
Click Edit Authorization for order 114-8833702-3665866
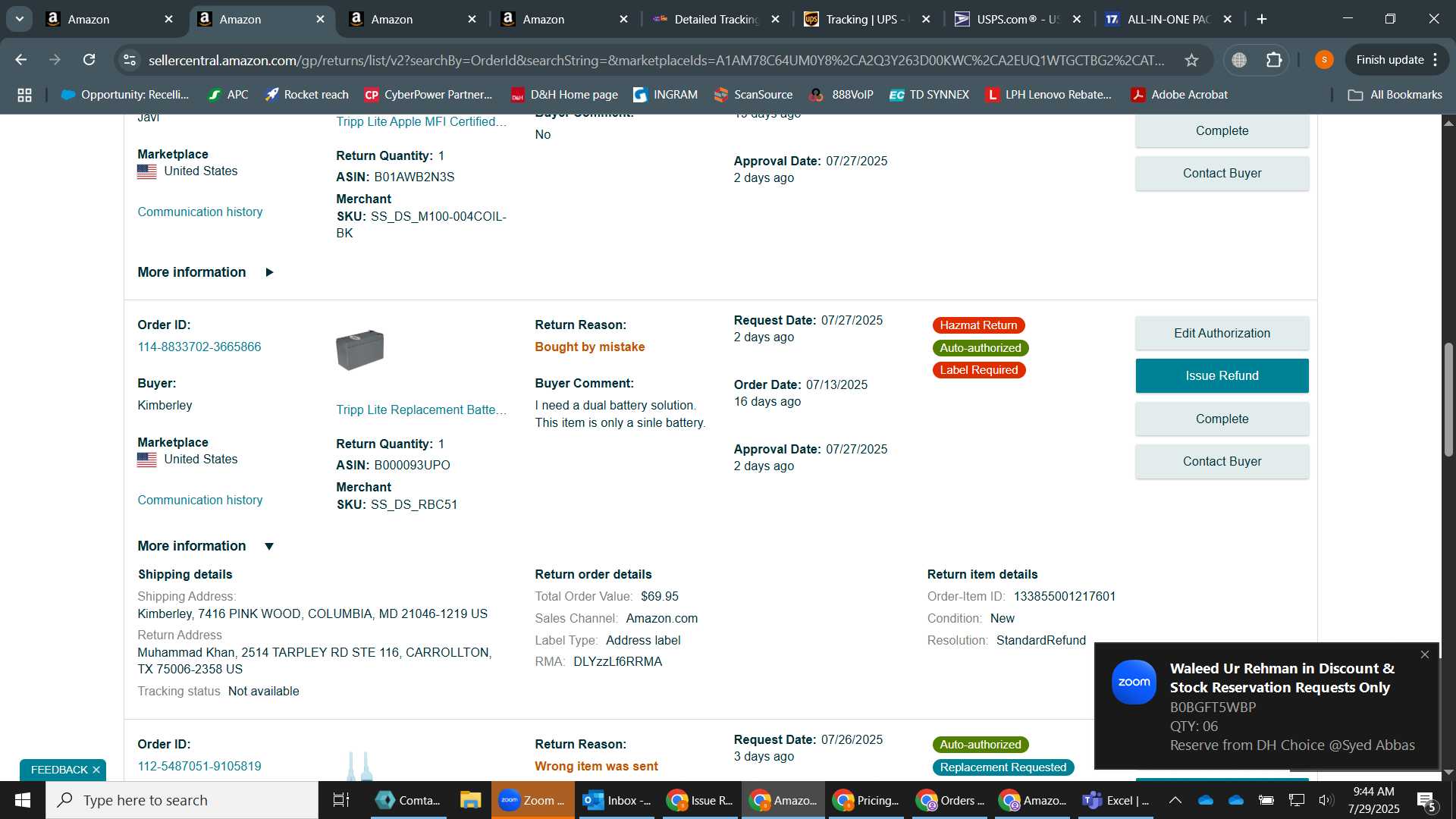tap(1222, 334)
